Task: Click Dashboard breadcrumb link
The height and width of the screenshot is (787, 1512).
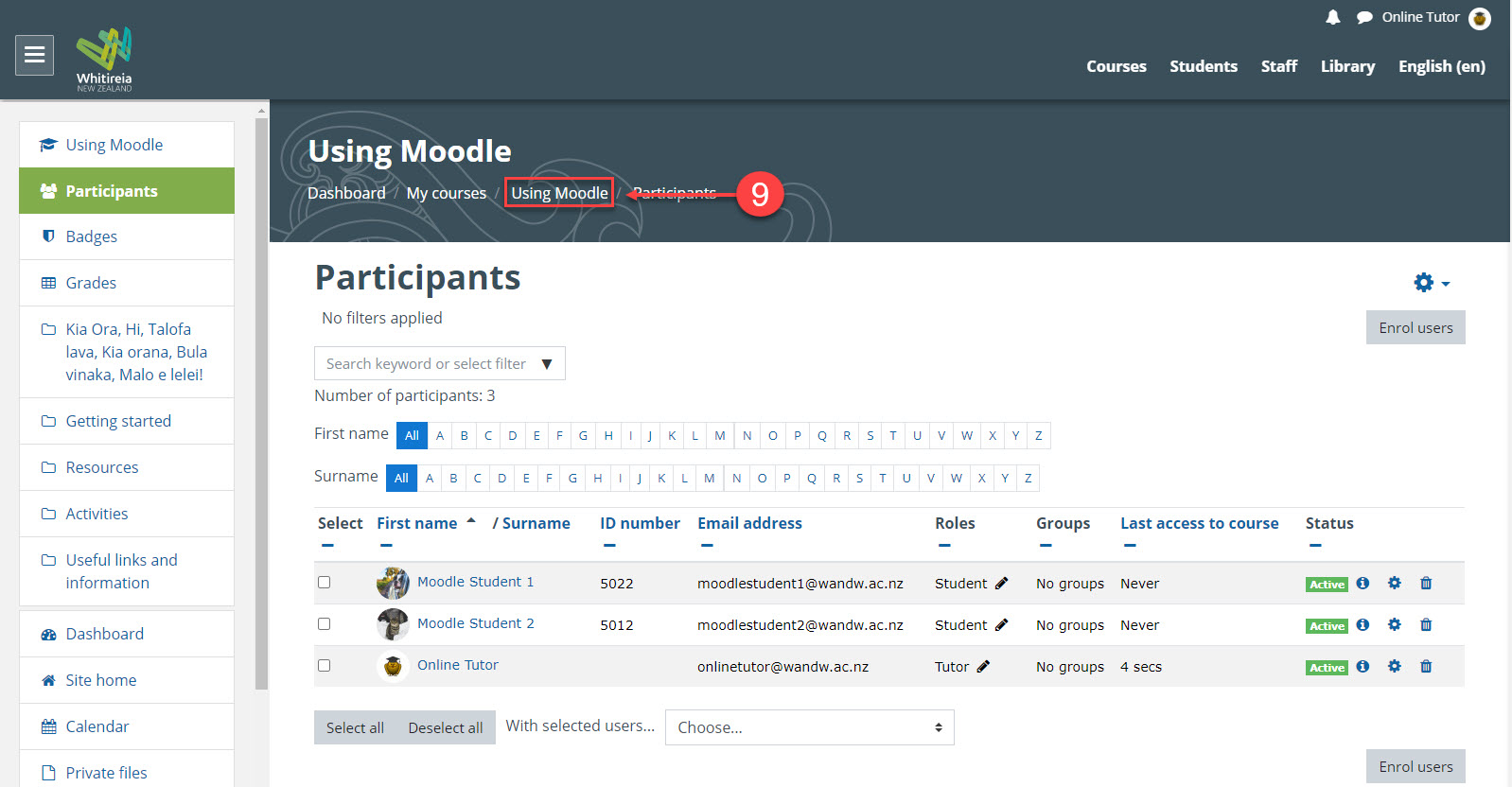Action: click(x=346, y=193)
